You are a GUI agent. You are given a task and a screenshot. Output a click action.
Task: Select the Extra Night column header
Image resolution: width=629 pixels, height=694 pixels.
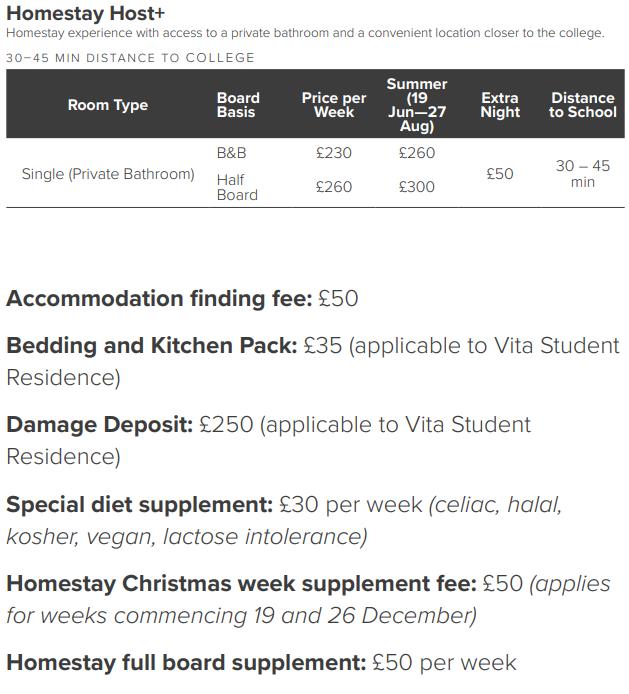[500, 105]
